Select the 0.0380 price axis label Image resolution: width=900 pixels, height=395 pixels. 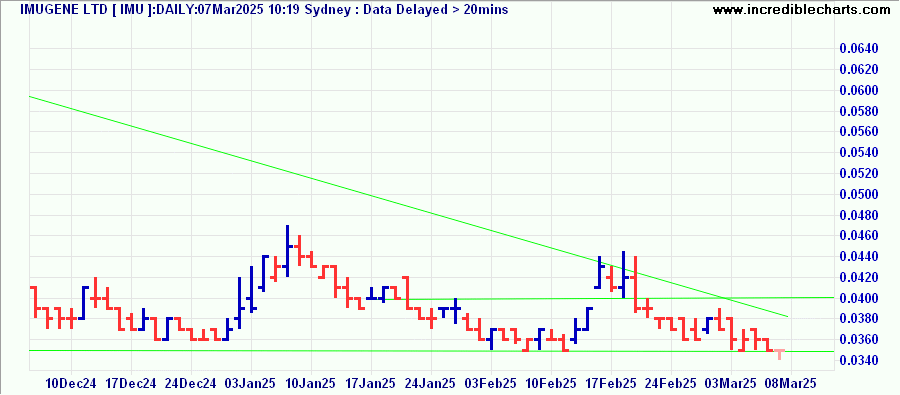(859, 319)
